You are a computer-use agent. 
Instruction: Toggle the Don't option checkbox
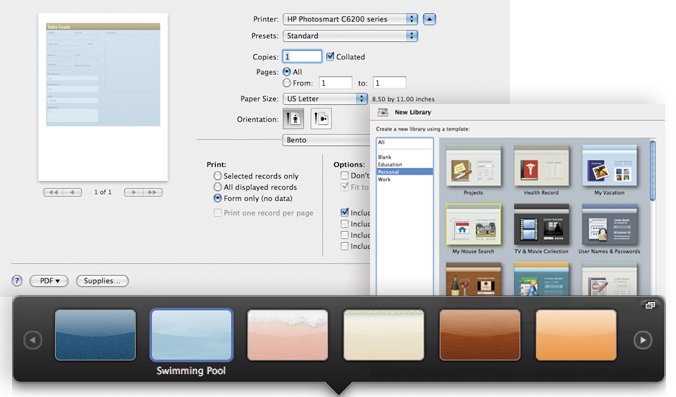pos(344,175)
